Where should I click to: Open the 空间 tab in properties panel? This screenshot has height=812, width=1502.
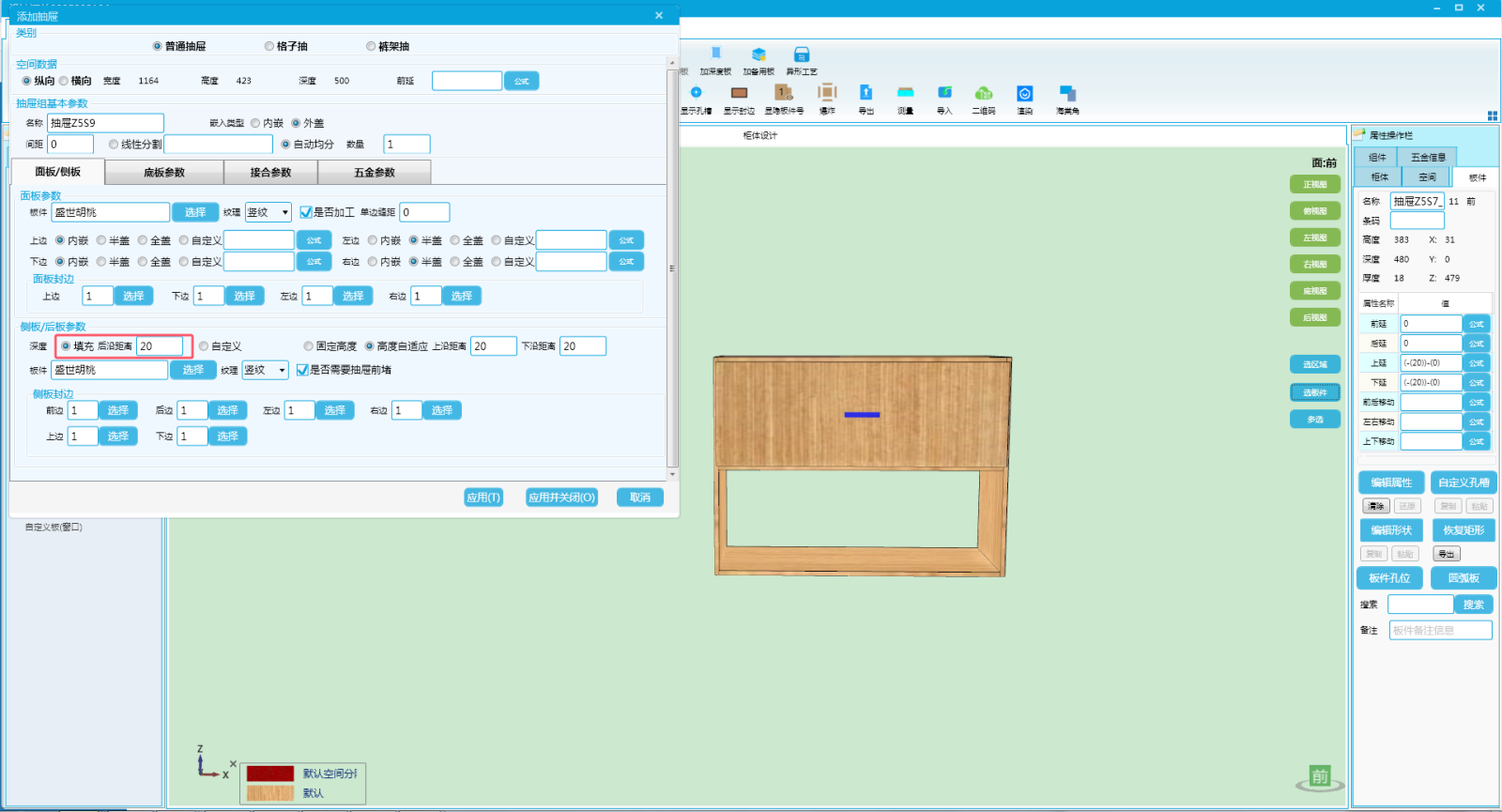1427,177
